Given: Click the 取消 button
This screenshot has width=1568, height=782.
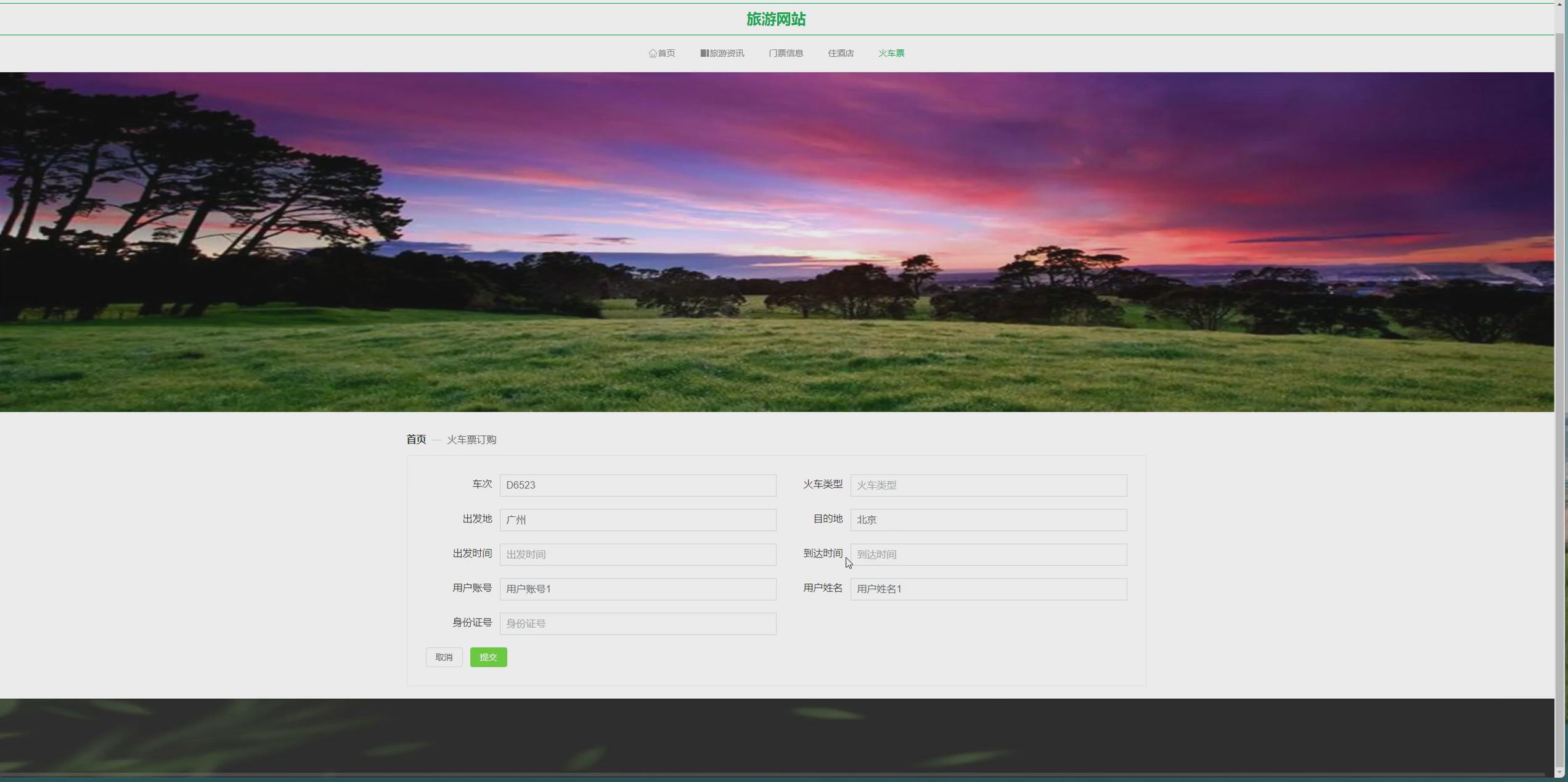Looking at the screenshot, I should coord(444,657).
